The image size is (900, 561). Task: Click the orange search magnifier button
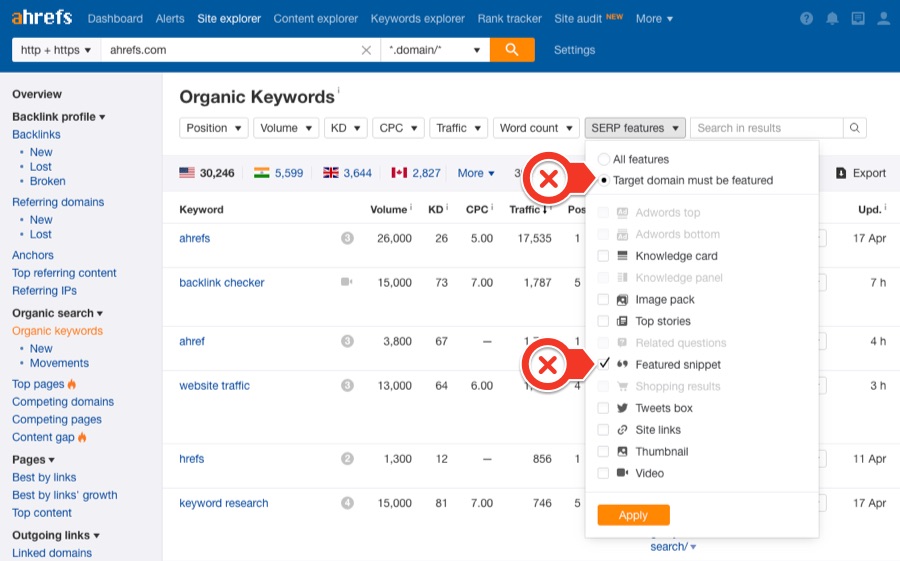pyautogui.click(x=512, y=50)
